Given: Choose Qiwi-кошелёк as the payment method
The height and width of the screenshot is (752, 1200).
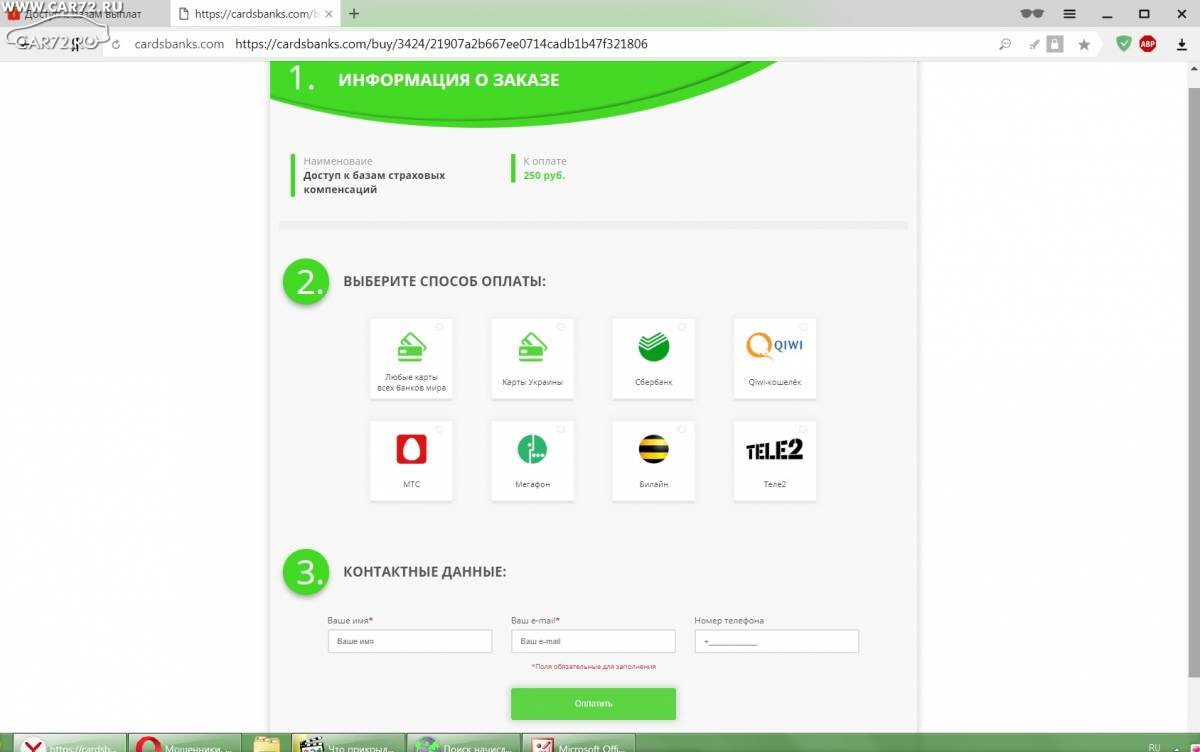Looking at the screenshot, I should coord(774,358).
